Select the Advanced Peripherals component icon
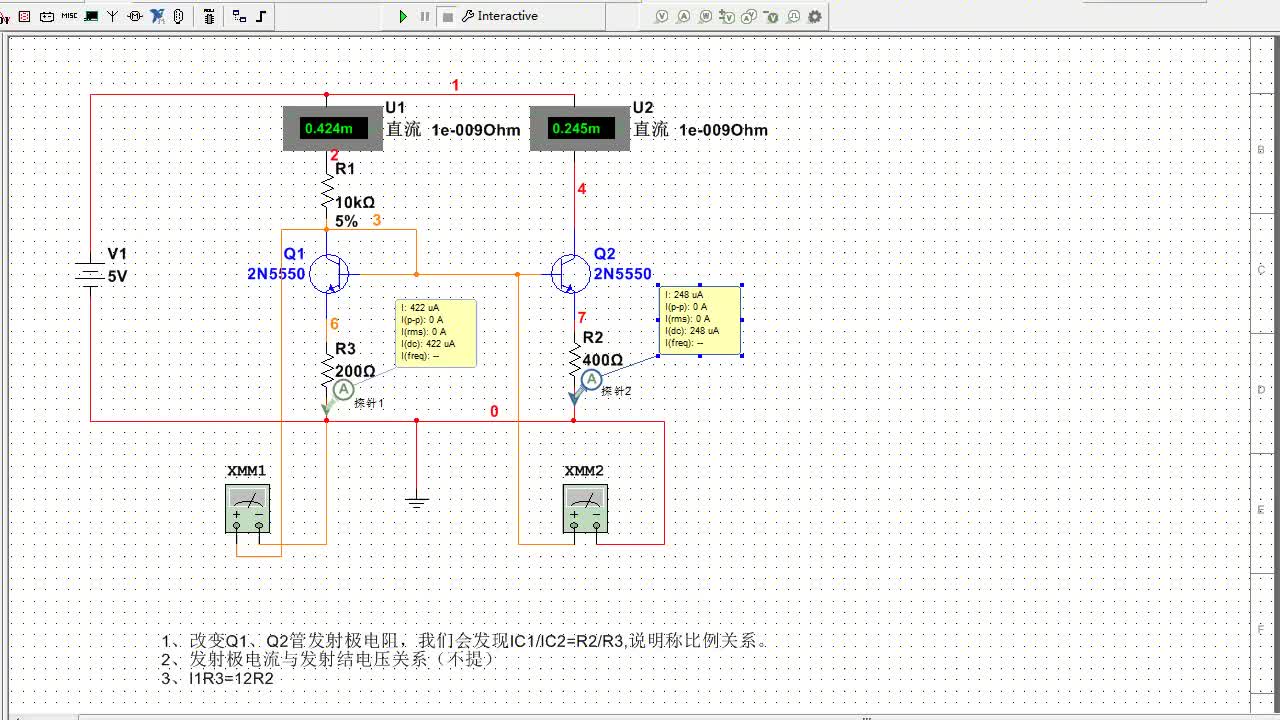This screenshot has width=1280, height=720. 91,16
